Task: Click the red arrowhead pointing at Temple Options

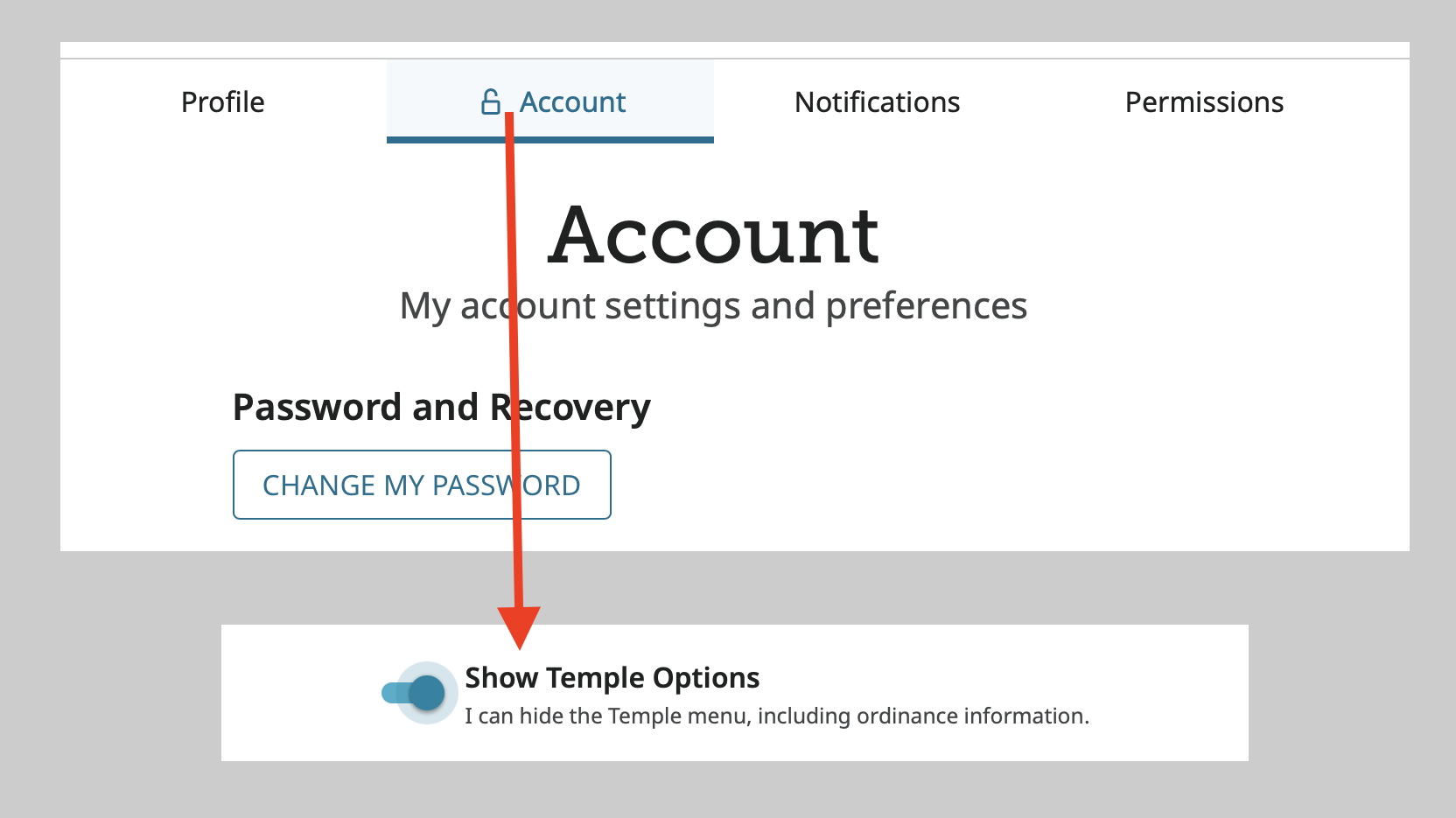Action: click(x=519, y=627)
